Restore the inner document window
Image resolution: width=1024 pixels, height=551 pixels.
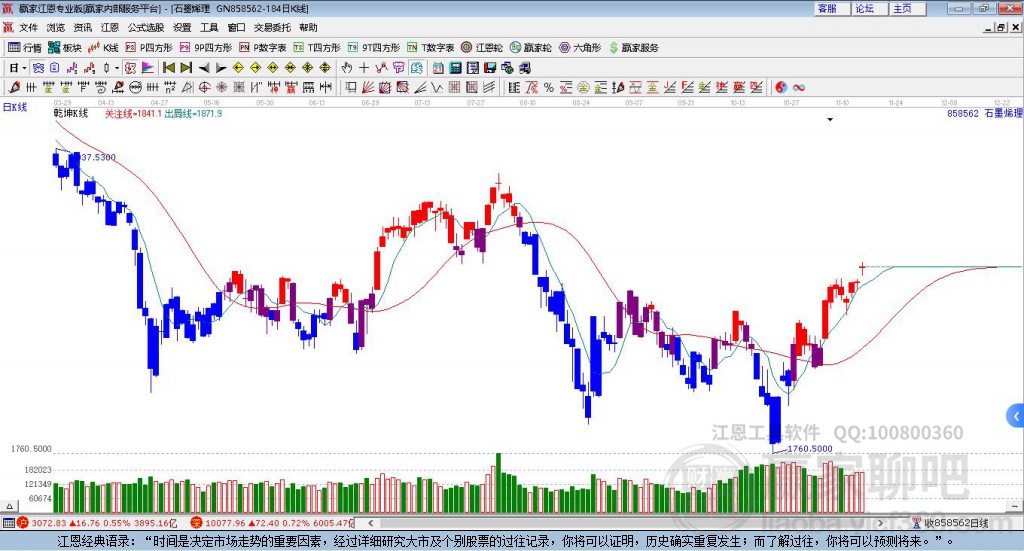pos(1000,27)
